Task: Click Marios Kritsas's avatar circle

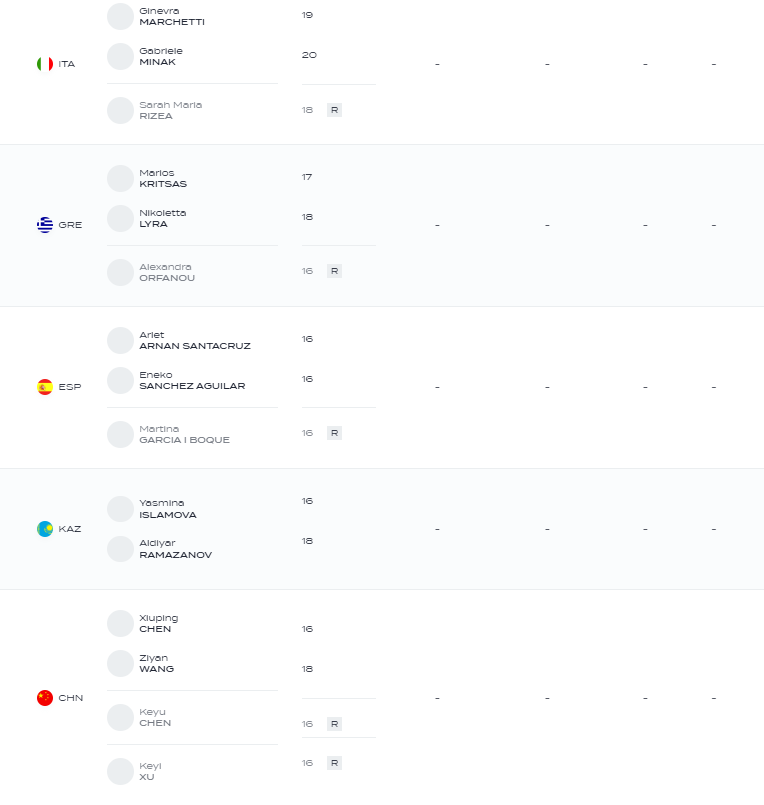Action: 120,179
